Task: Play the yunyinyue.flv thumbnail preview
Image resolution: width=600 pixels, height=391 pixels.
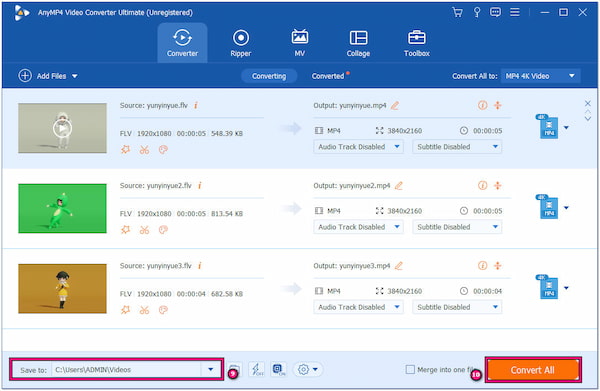Action: pyautogui.click(x=62, y=129)
